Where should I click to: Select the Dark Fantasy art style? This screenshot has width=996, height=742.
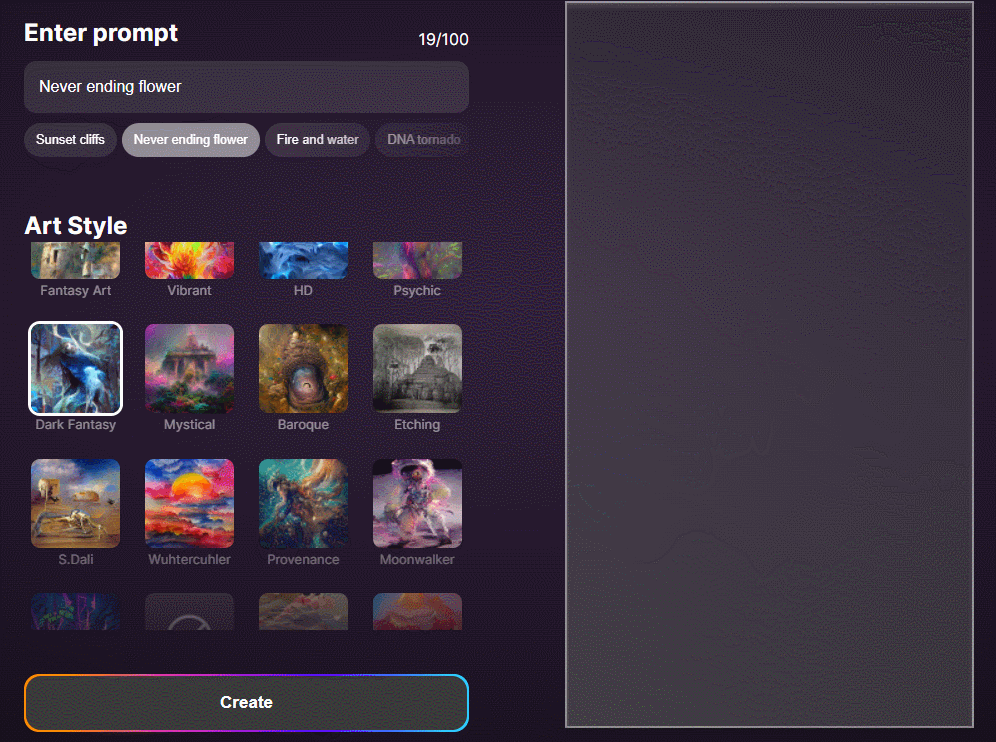pyautogui.click(x=76, y=368)
